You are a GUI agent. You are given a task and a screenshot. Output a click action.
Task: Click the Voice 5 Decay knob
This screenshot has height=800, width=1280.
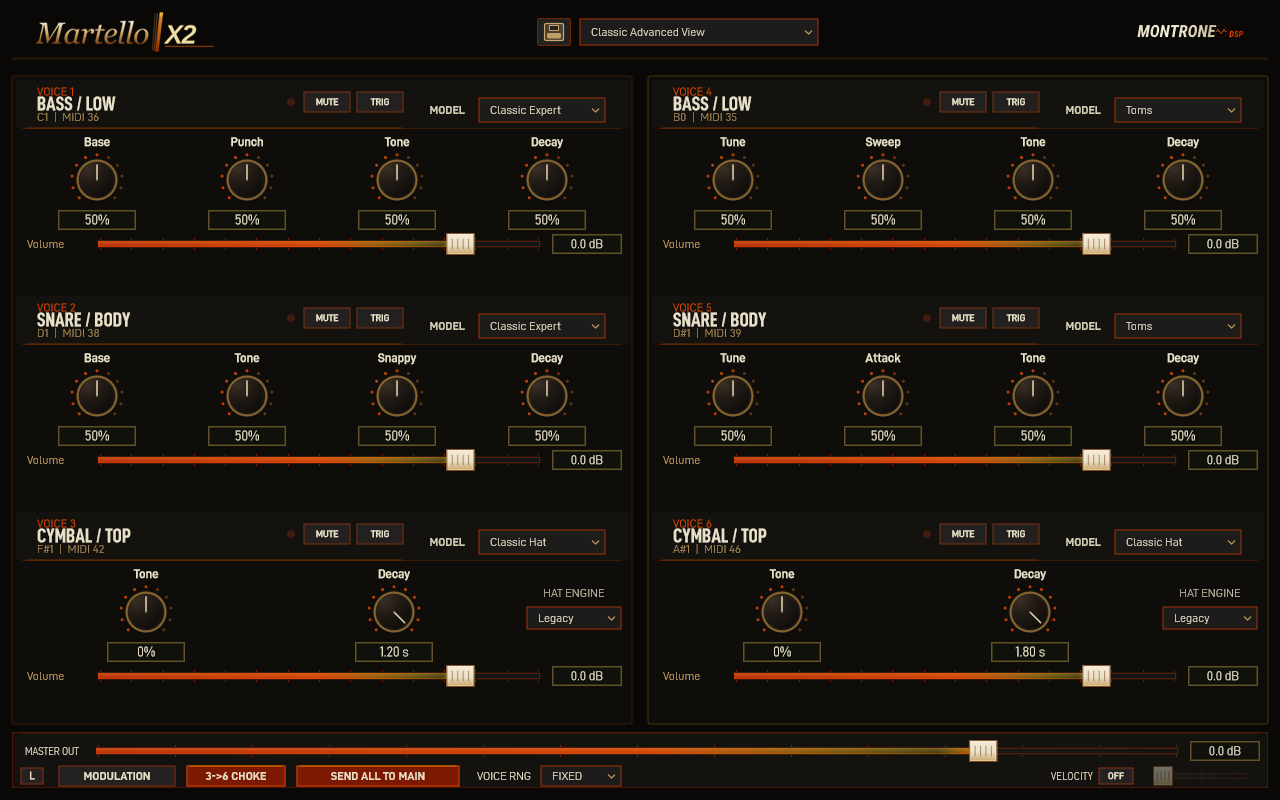point(1183,396)
